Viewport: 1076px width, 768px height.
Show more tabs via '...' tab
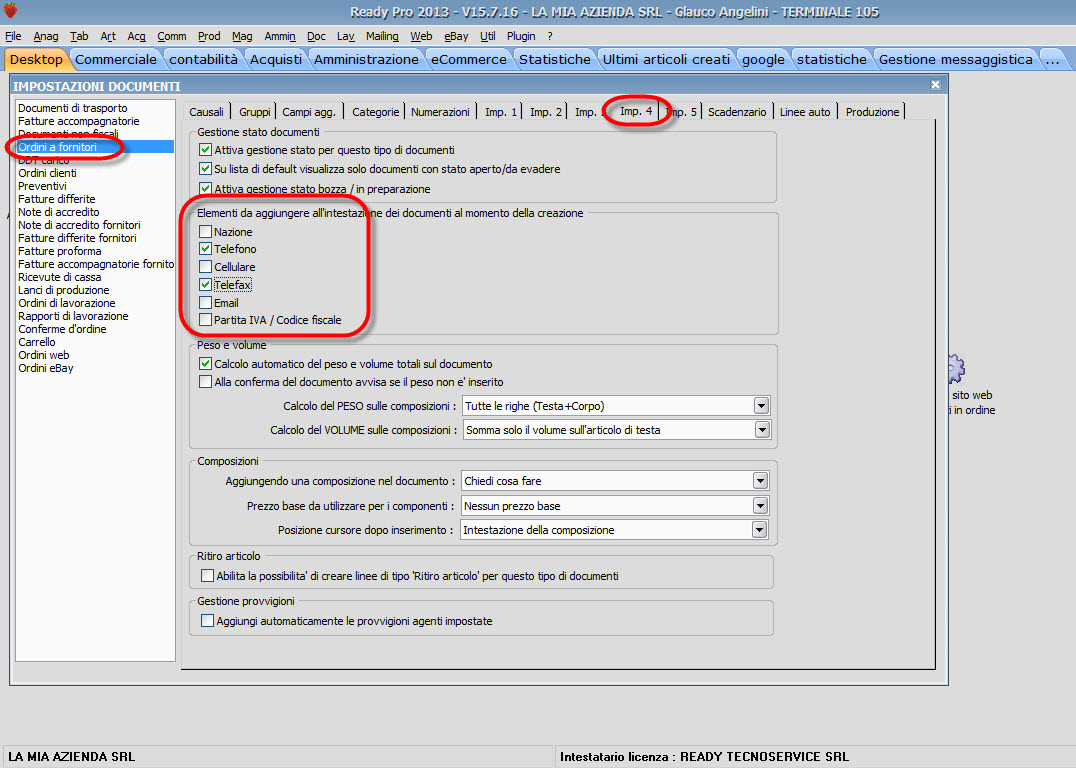(1053, 60)
